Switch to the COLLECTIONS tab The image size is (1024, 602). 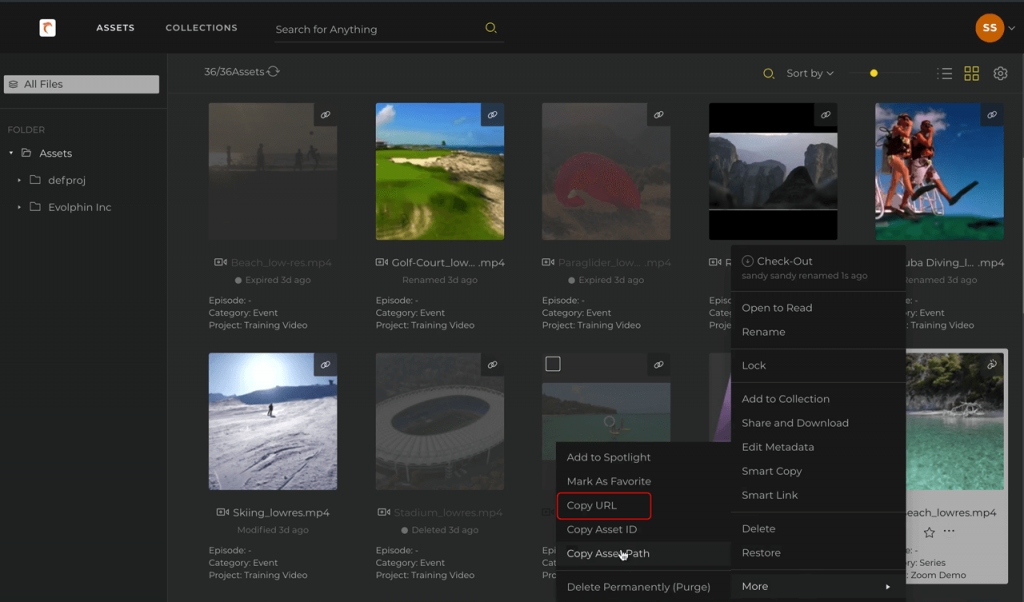pos(201,28)
